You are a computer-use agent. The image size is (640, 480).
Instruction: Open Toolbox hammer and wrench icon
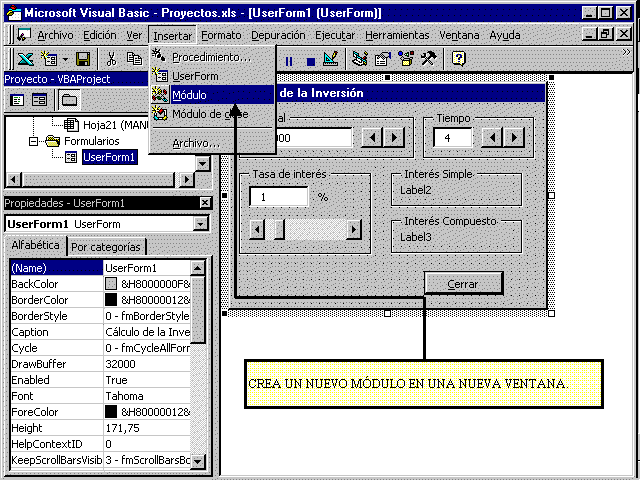[x=429, y=59]
